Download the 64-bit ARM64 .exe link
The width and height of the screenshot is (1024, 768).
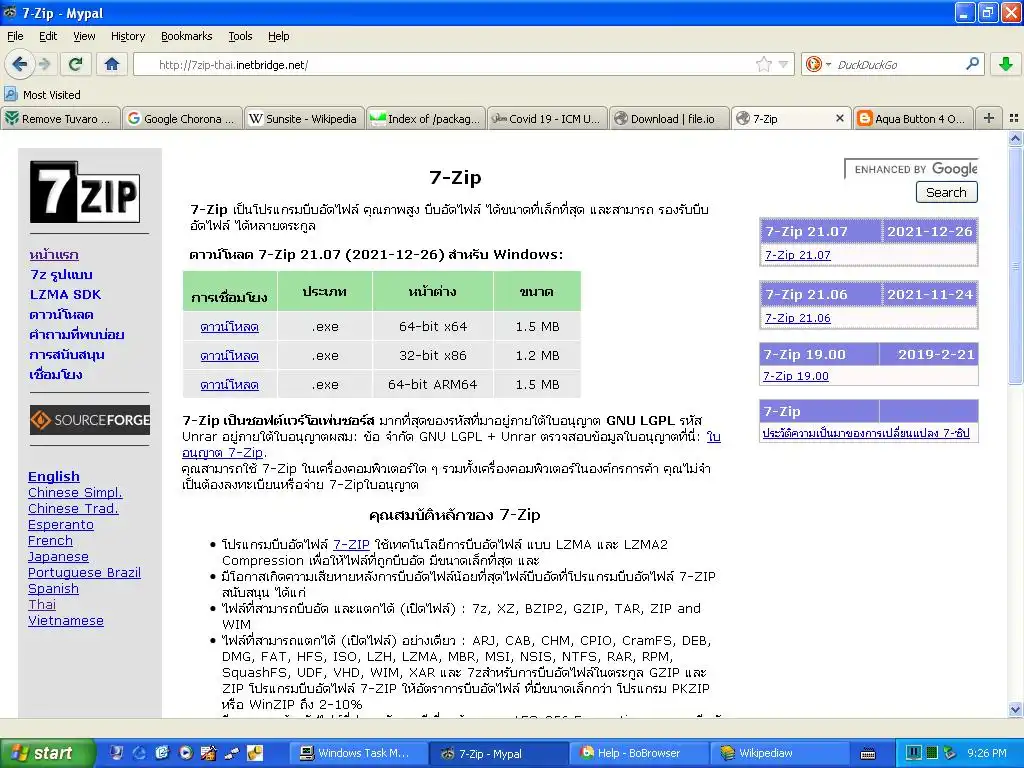point(229,385)
